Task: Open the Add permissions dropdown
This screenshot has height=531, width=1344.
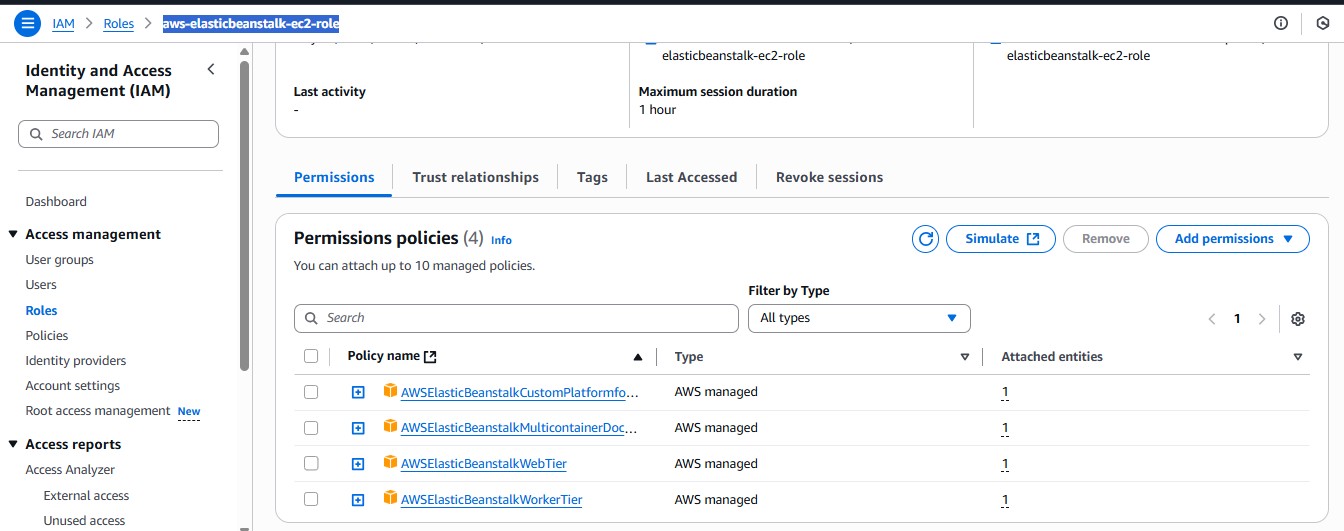Action: coord(1232,239)
